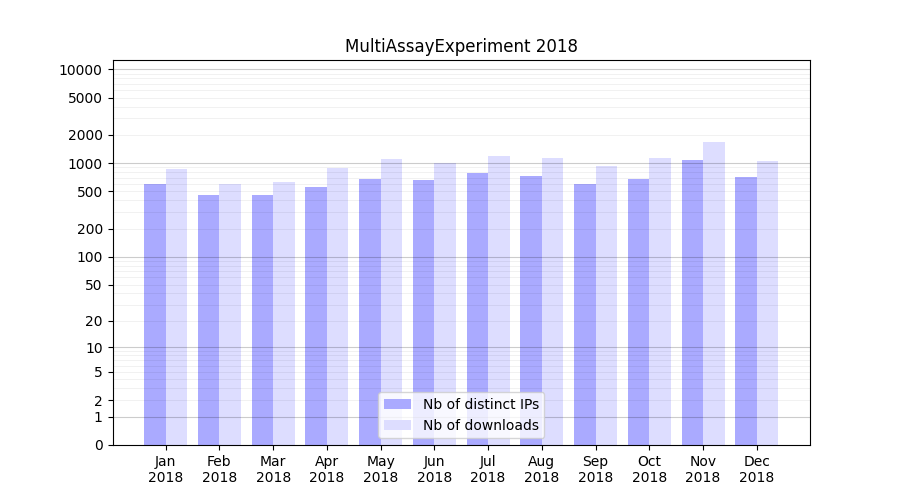Click the Nb of downloads legend swatch
Image resolution: width=900 pixels, height=500 pixels.
(397, 425)
